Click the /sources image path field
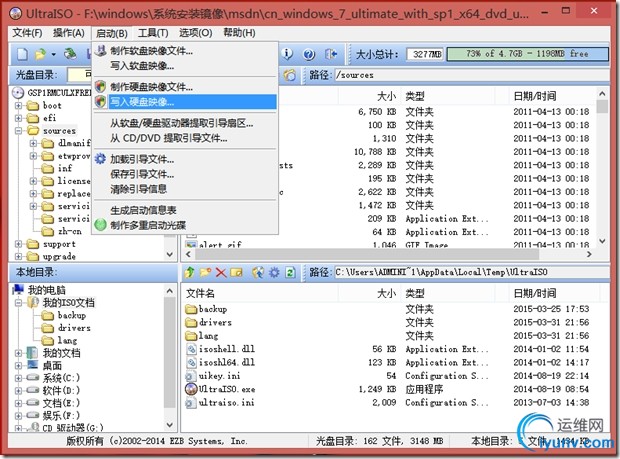Viewport: 620px width, 459px height. click(x=471, y=75)
